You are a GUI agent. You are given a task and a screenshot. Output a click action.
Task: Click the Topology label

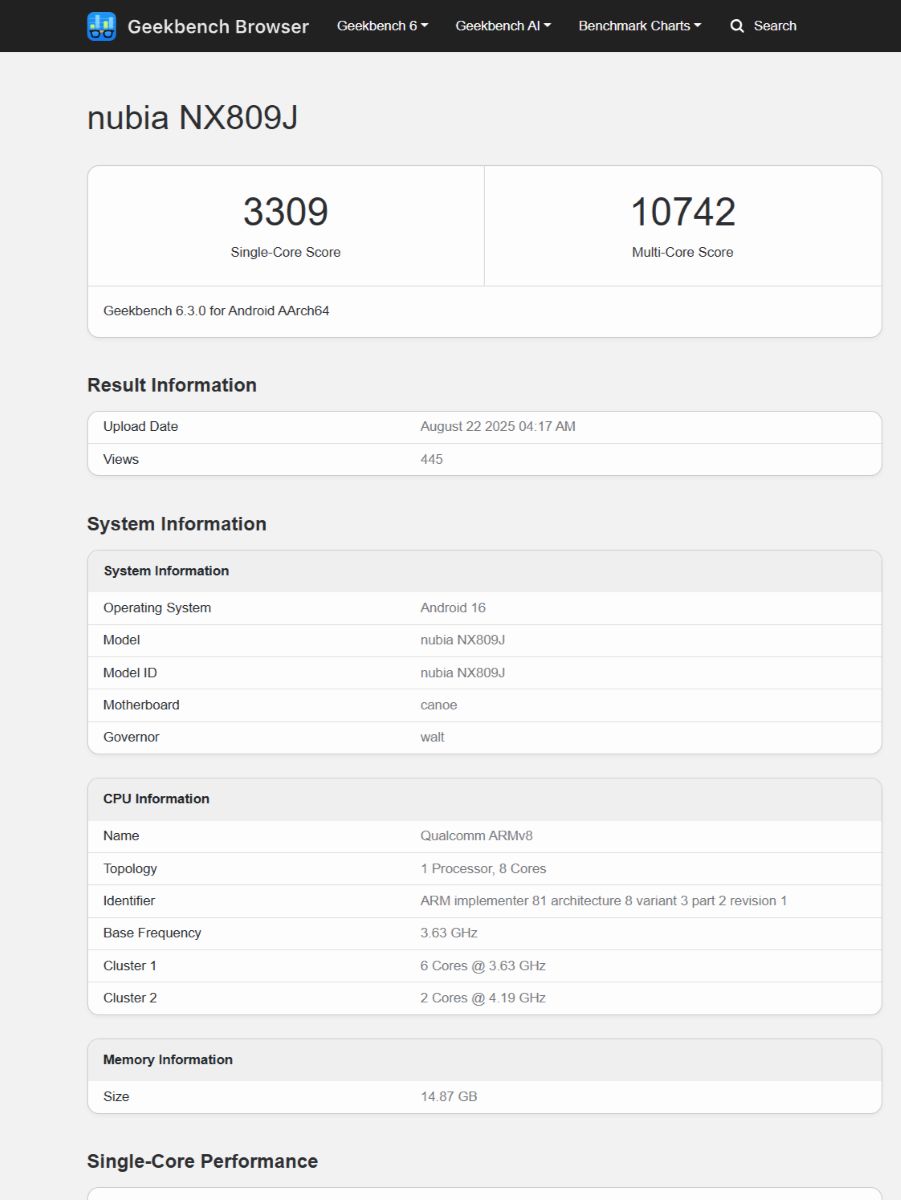point(130,869)
